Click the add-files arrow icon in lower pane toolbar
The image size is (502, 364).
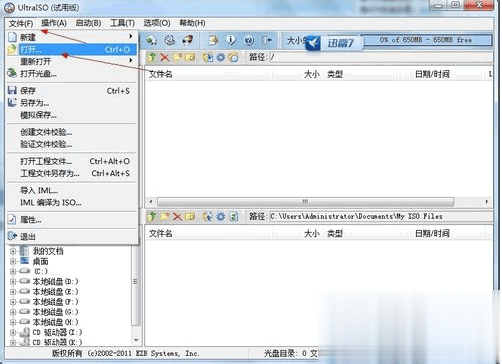point(208,217)
